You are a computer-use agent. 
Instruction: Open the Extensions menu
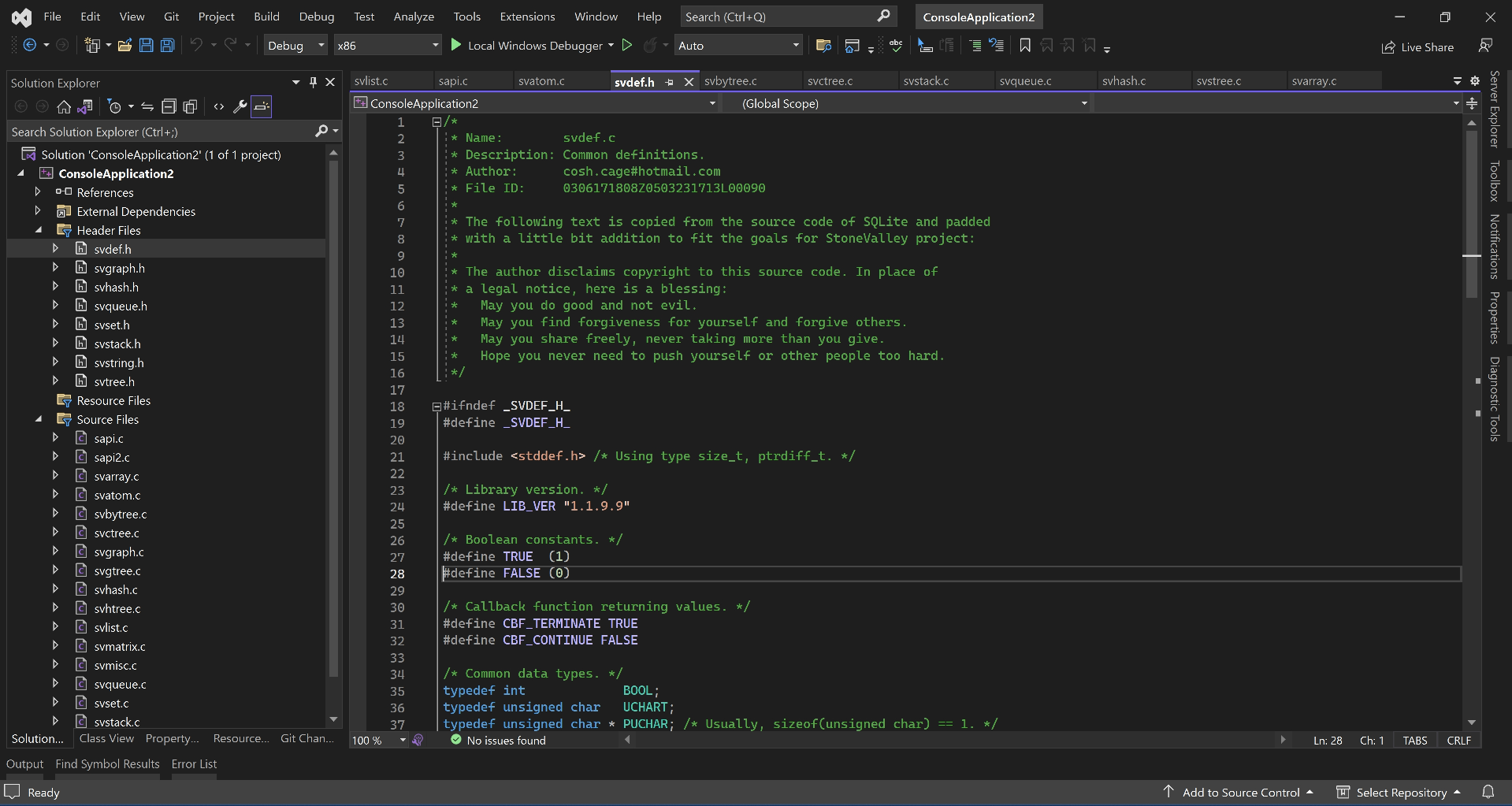[527, 17]
